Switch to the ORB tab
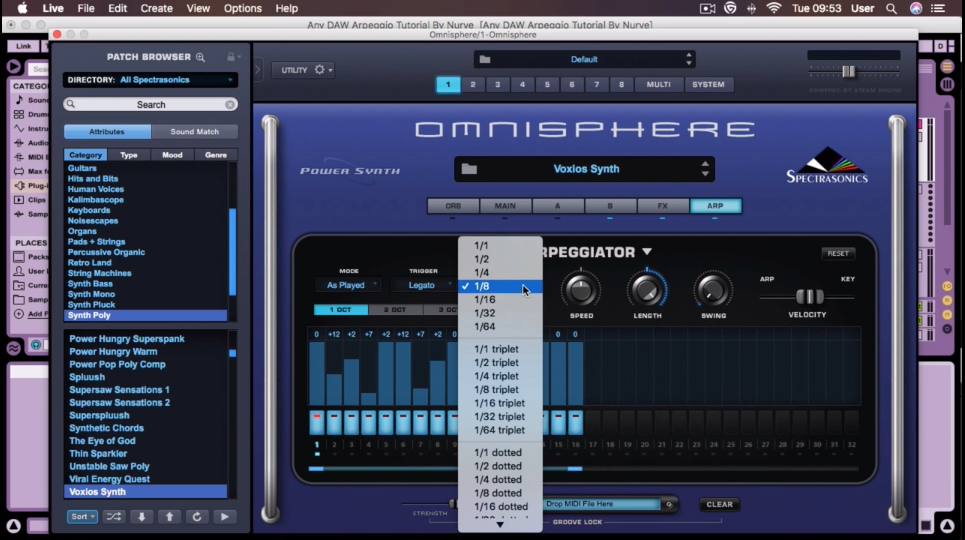The height and width of the screenshot is (540, 965). click(453, 206)
